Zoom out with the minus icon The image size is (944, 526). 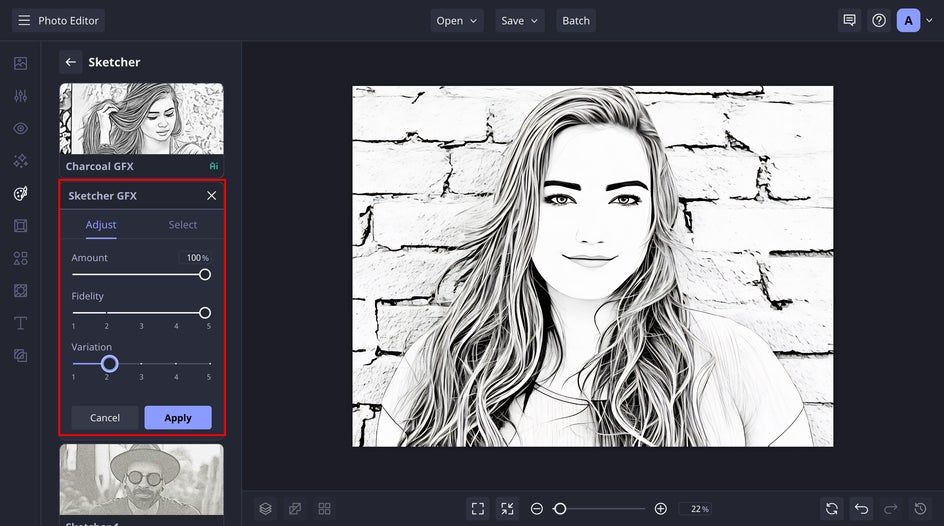coord(537,509)
